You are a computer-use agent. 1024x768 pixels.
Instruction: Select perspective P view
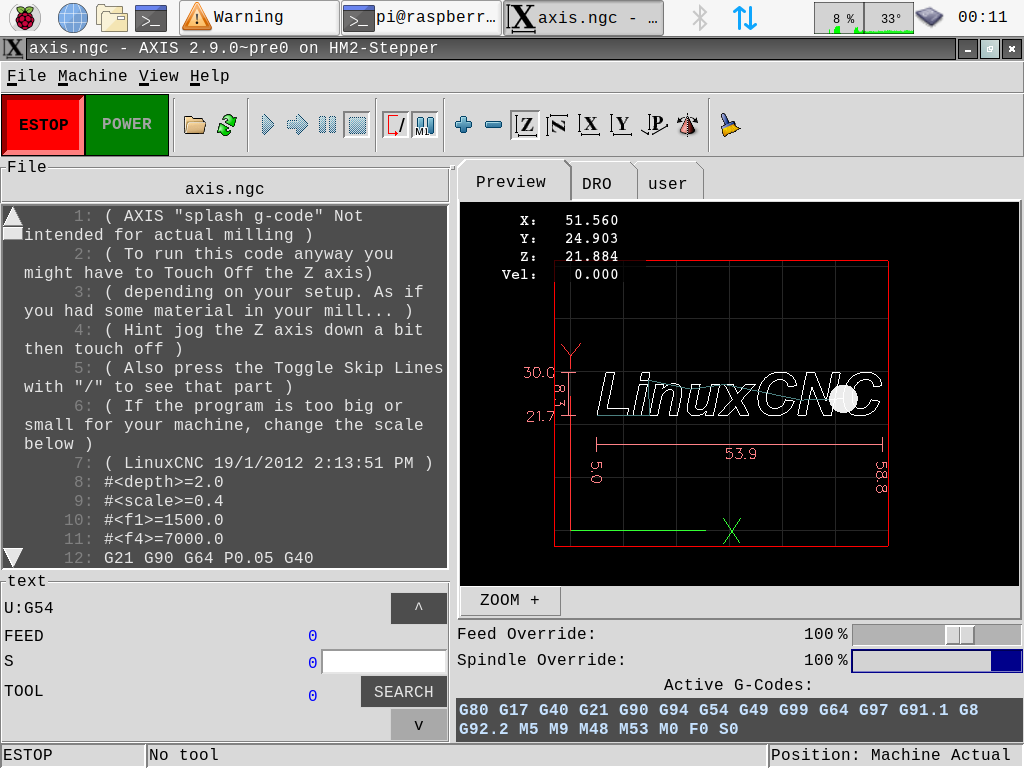654,125
